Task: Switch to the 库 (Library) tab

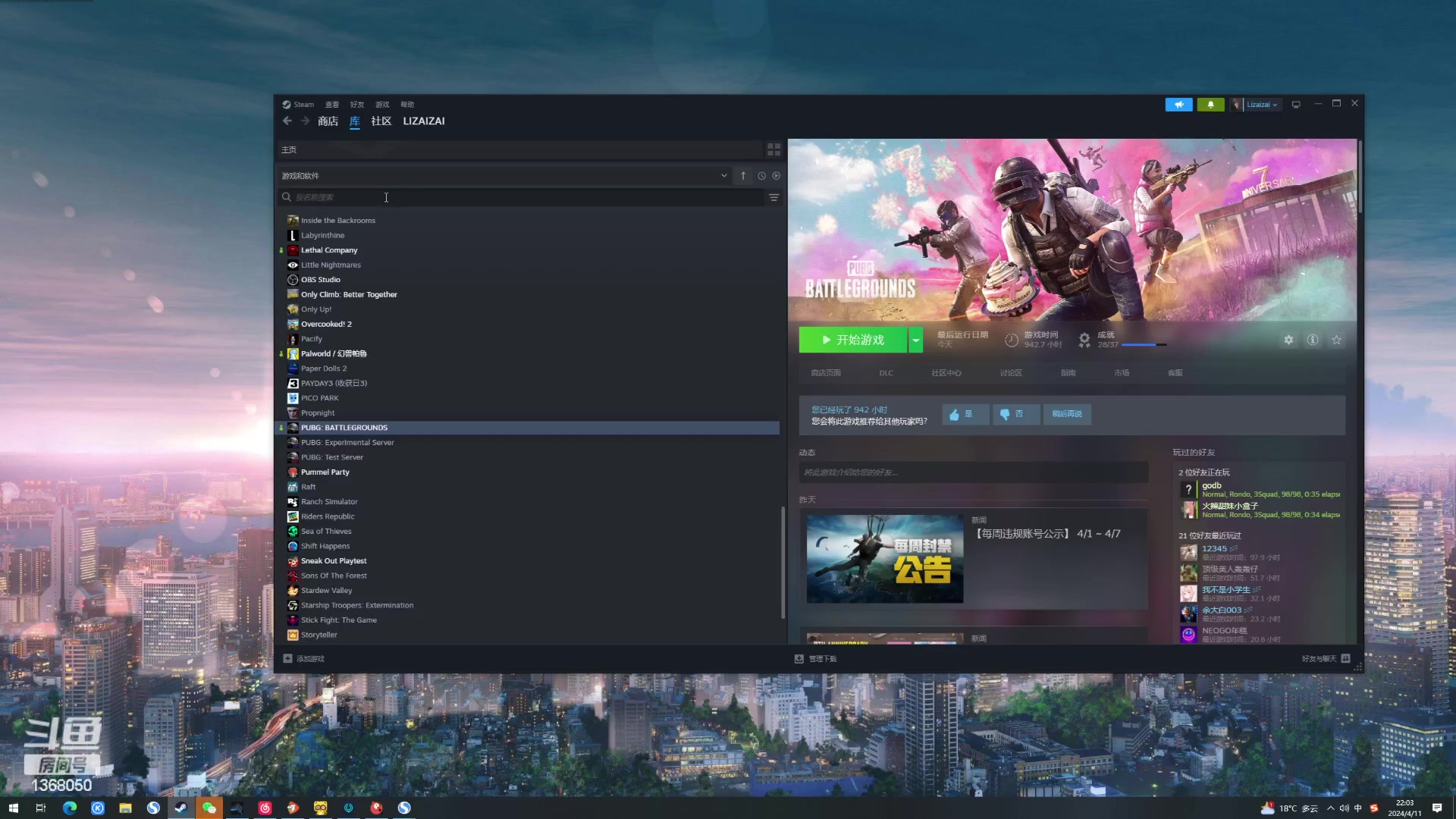Action: coord(355,121)
